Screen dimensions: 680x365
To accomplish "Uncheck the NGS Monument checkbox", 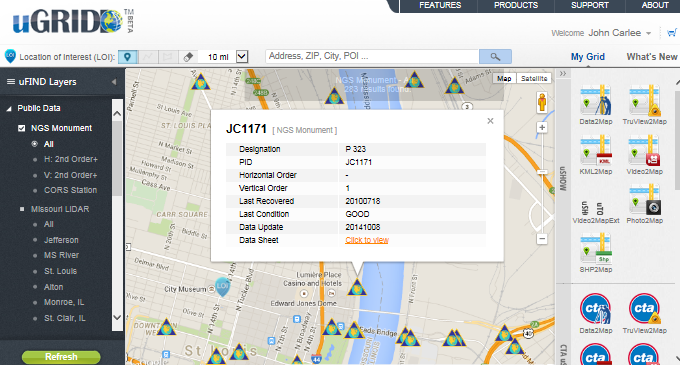I will (22, 128).
